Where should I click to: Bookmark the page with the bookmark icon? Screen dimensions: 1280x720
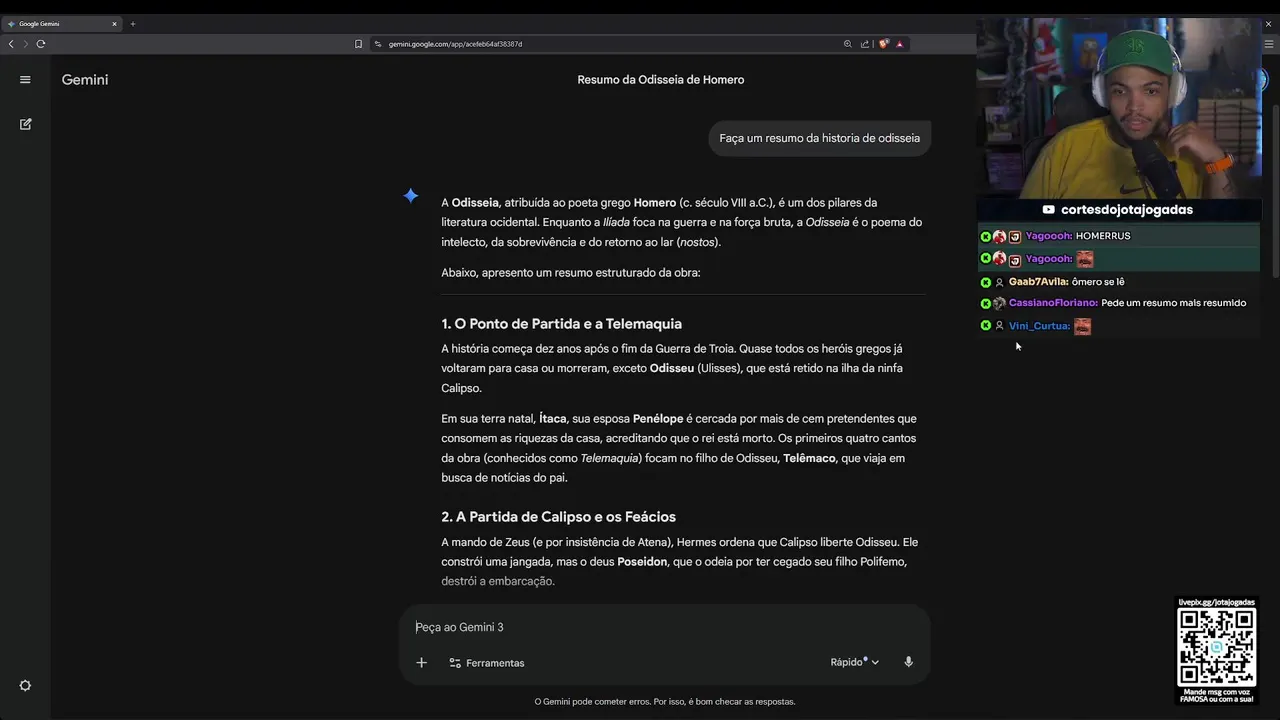click(358, 44)
